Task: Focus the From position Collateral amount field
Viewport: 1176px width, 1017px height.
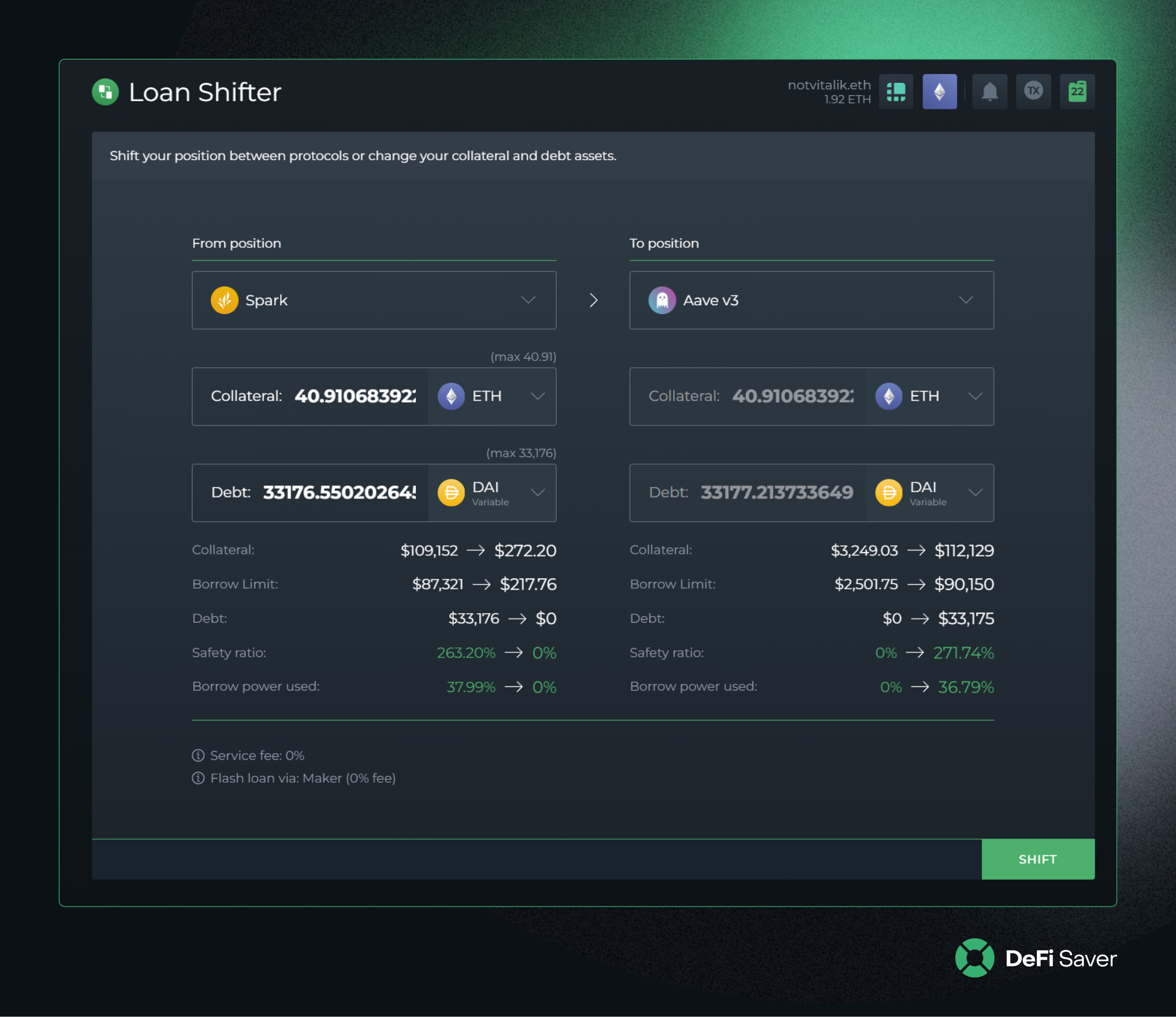Action: coord(310,397)
